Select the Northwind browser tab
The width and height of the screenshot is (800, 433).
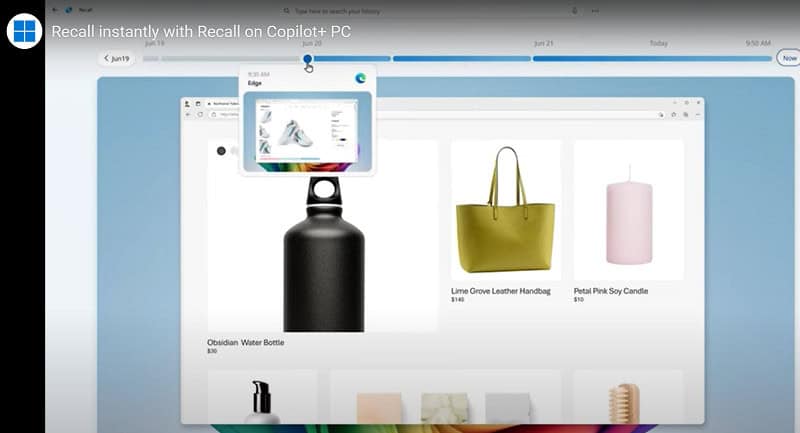[222, 104]
